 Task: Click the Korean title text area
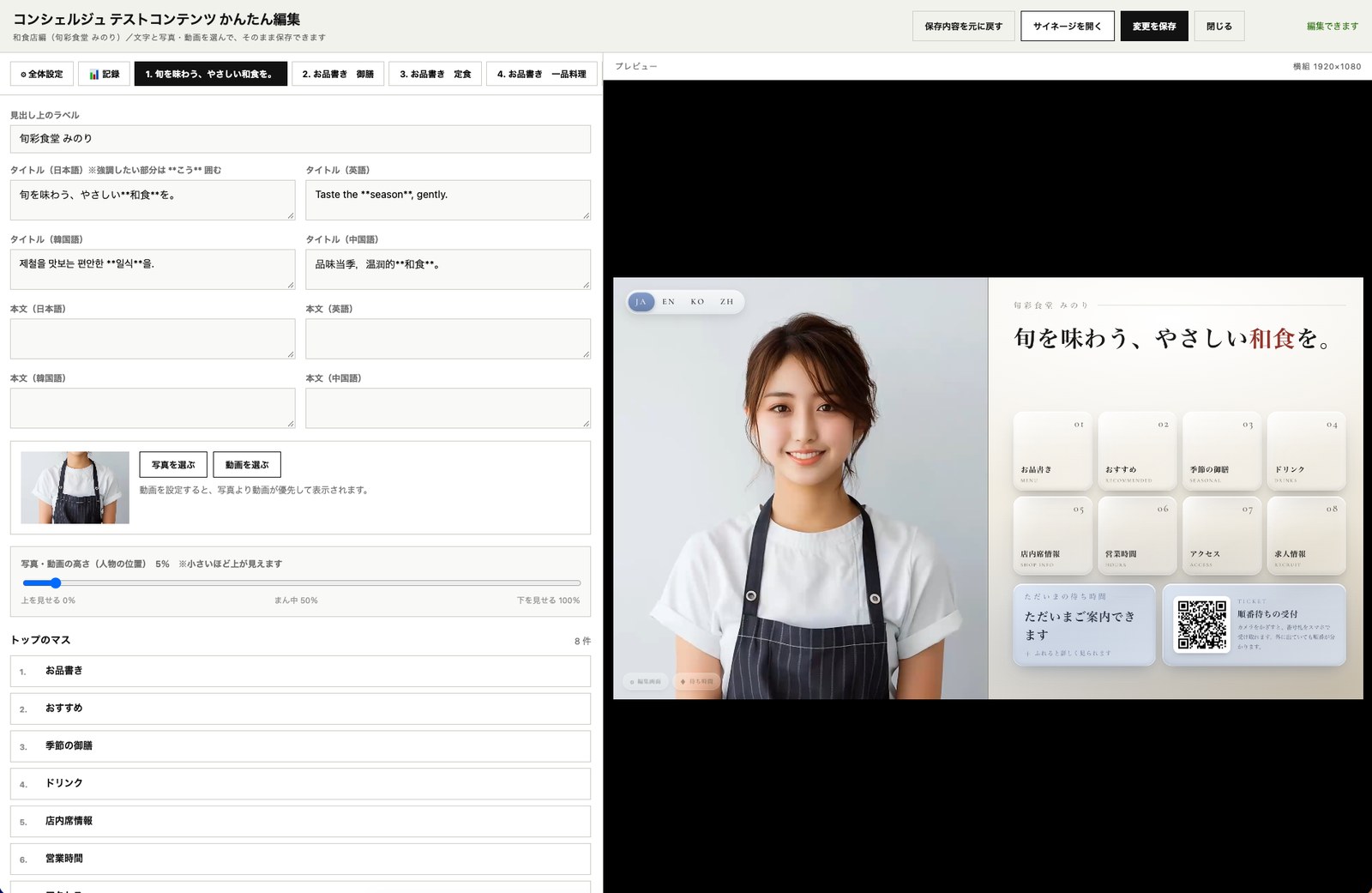pyautogui.click(x=153, y=269)
